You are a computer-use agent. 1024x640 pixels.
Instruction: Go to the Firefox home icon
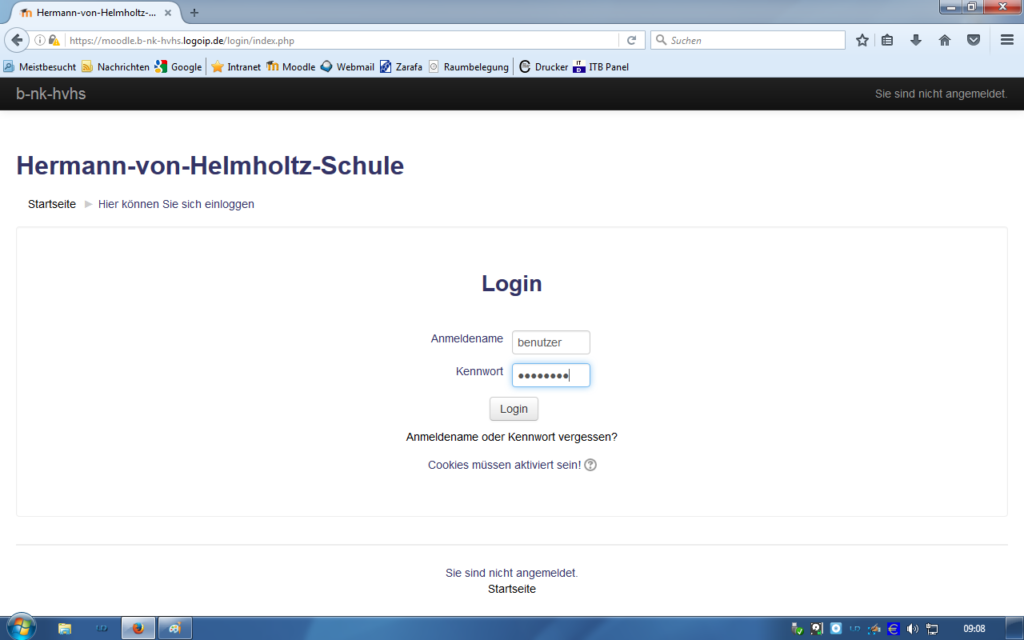tap(944, 40)
